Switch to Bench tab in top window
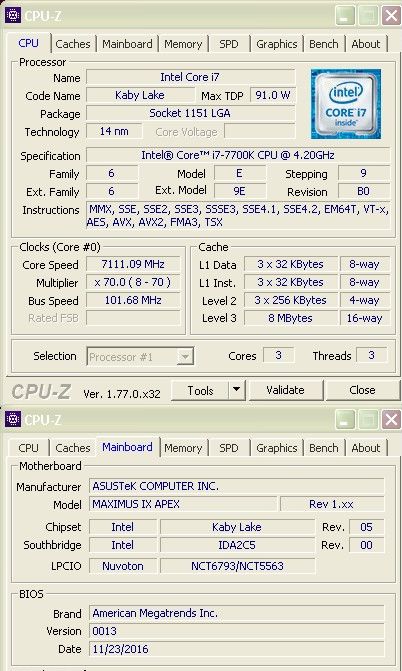This screenshot has width=402, height=671. tap(324, 44)
